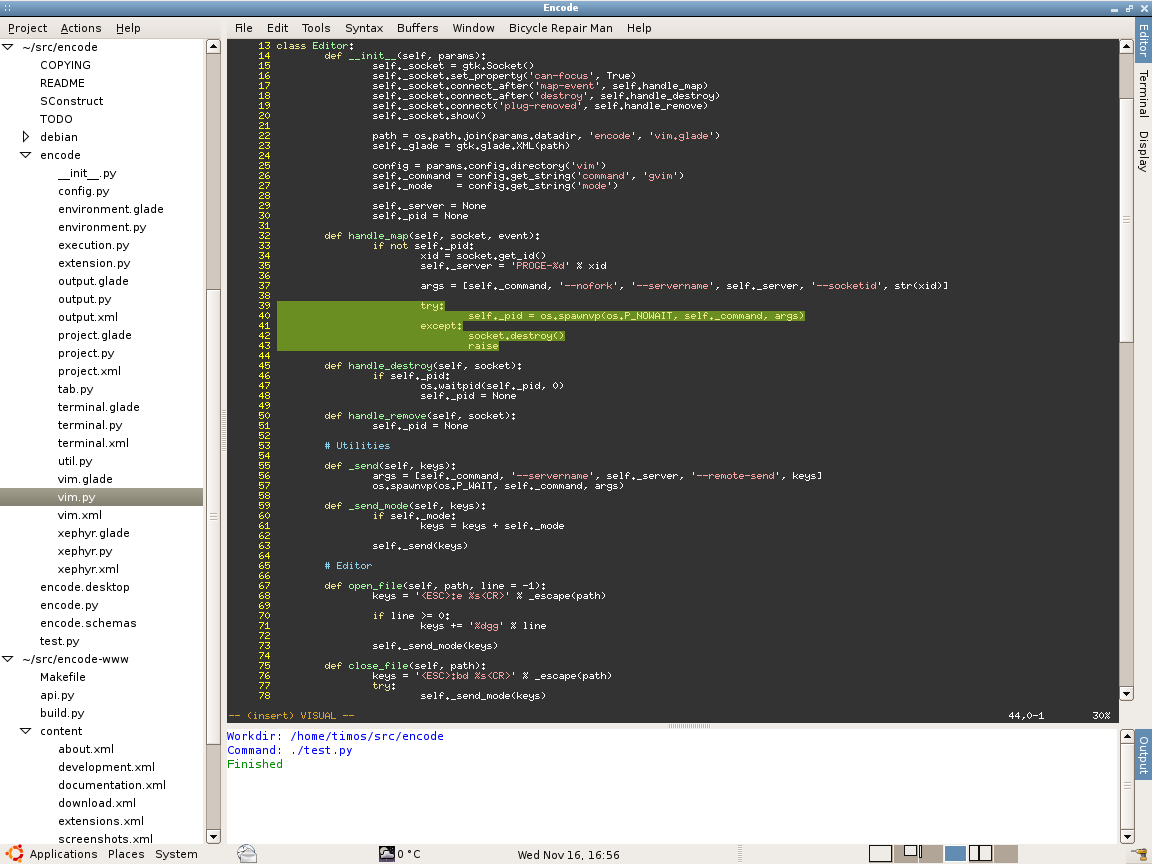Select execution.py in the tree
The width and height of the screenshot is (1152, 864).
tap(93, 245)
